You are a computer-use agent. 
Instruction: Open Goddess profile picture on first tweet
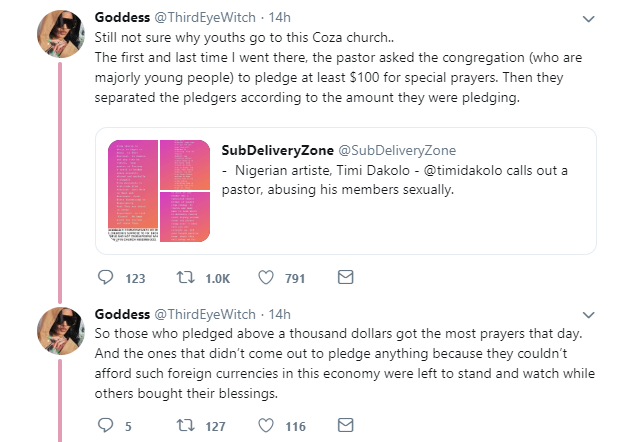coord(60,37)
